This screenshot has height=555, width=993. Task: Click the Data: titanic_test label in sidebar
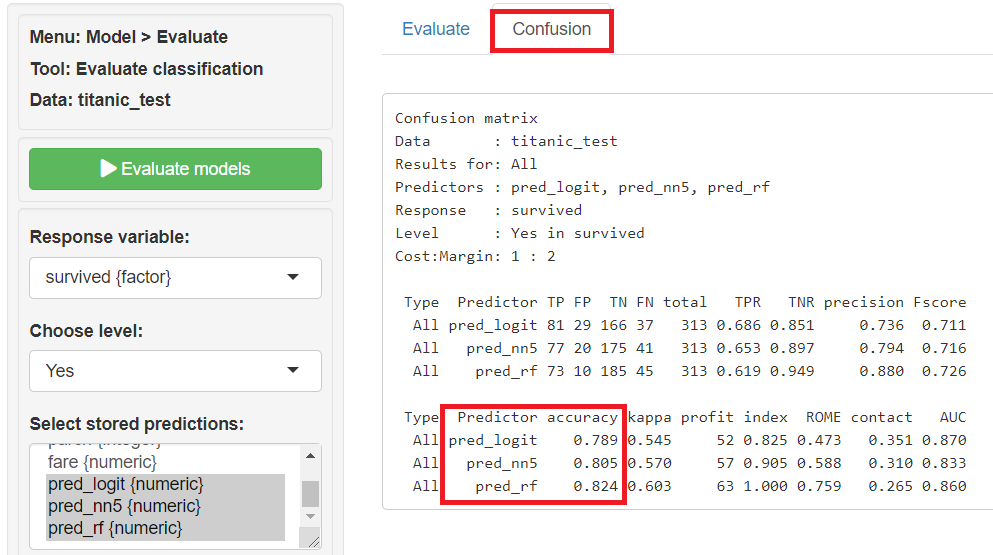tap(100, 100)
